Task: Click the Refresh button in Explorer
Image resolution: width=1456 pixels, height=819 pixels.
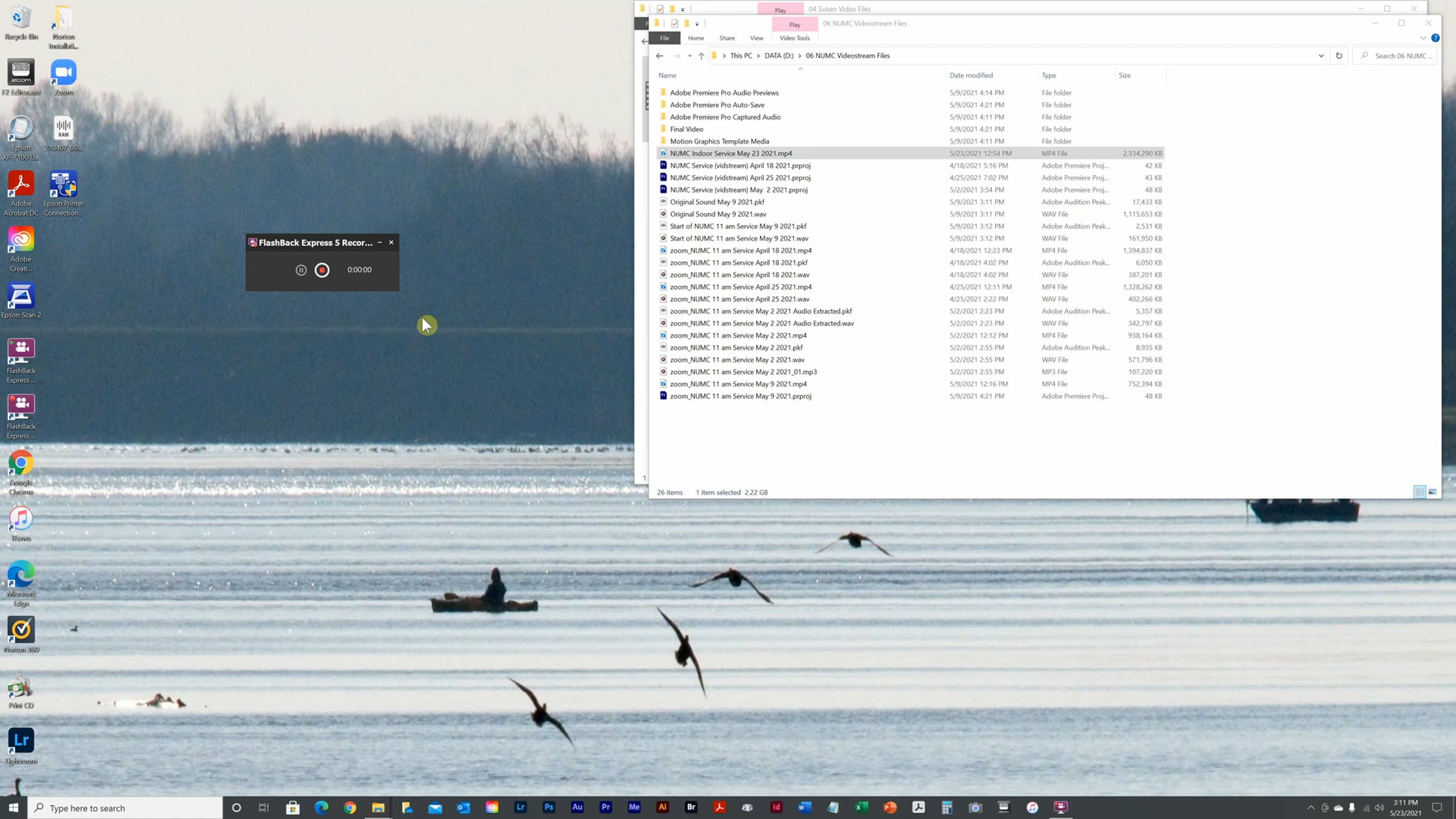Action: coord(1339,56)
